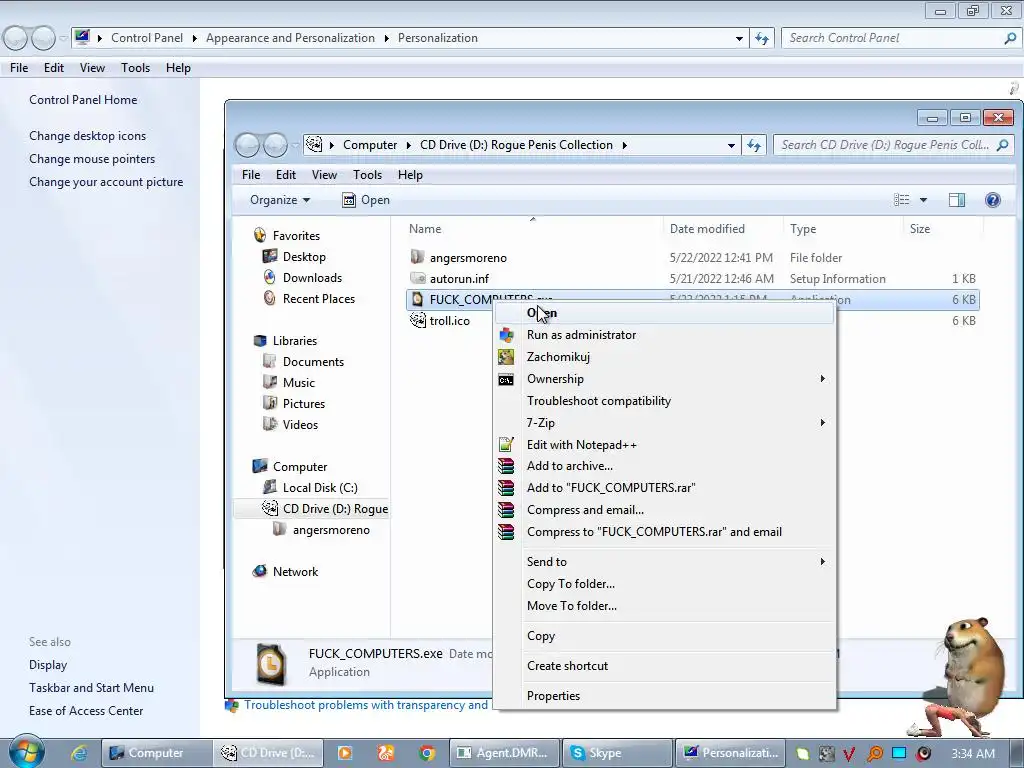Expand the Ownership submenu
Viewport: 1024px width, 768px height.
(x=664, y=379)
